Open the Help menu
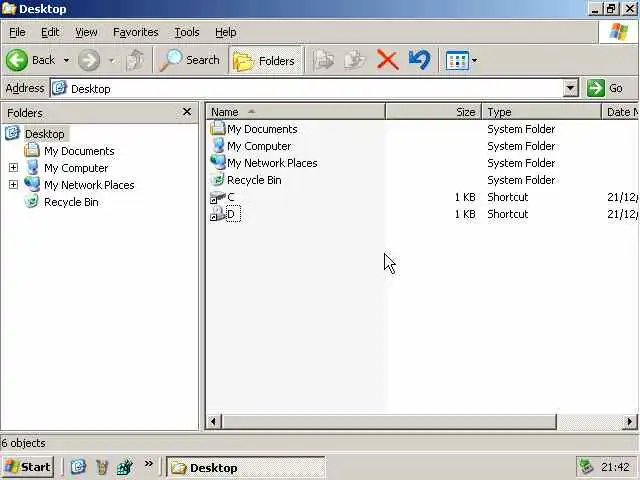640x480 pixels. pyautogui.click(x=225, y=32)
